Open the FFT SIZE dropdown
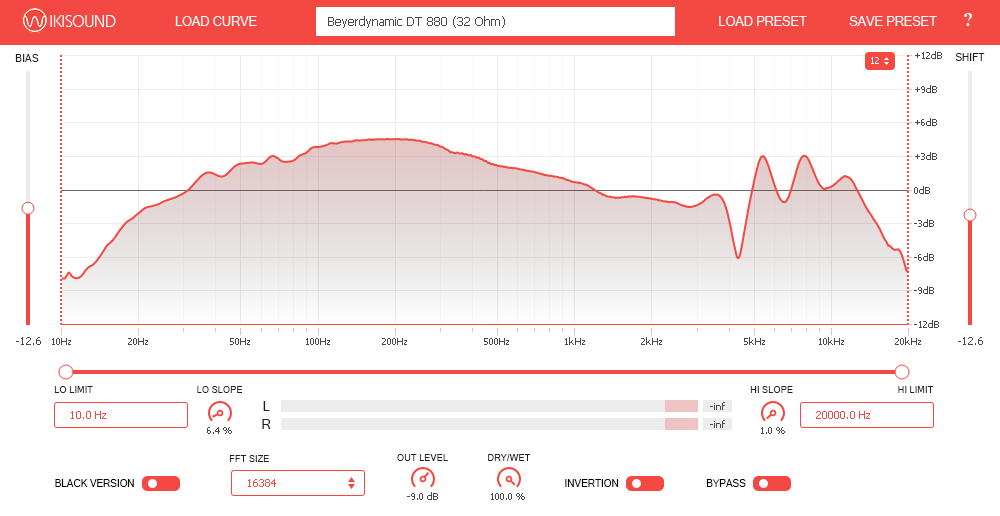The image size is (1000, 516). click(298, 483)
